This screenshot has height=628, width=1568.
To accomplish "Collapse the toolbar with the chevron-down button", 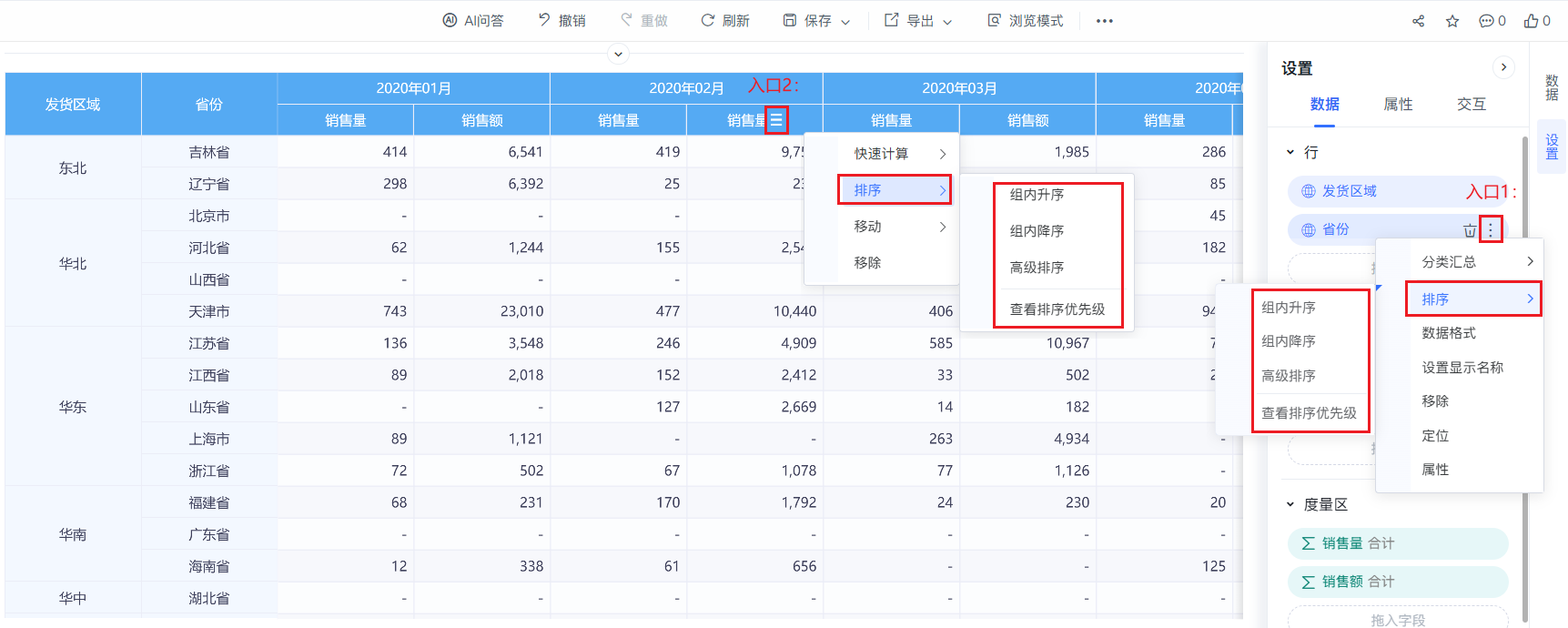I will (x=618, y=54).
